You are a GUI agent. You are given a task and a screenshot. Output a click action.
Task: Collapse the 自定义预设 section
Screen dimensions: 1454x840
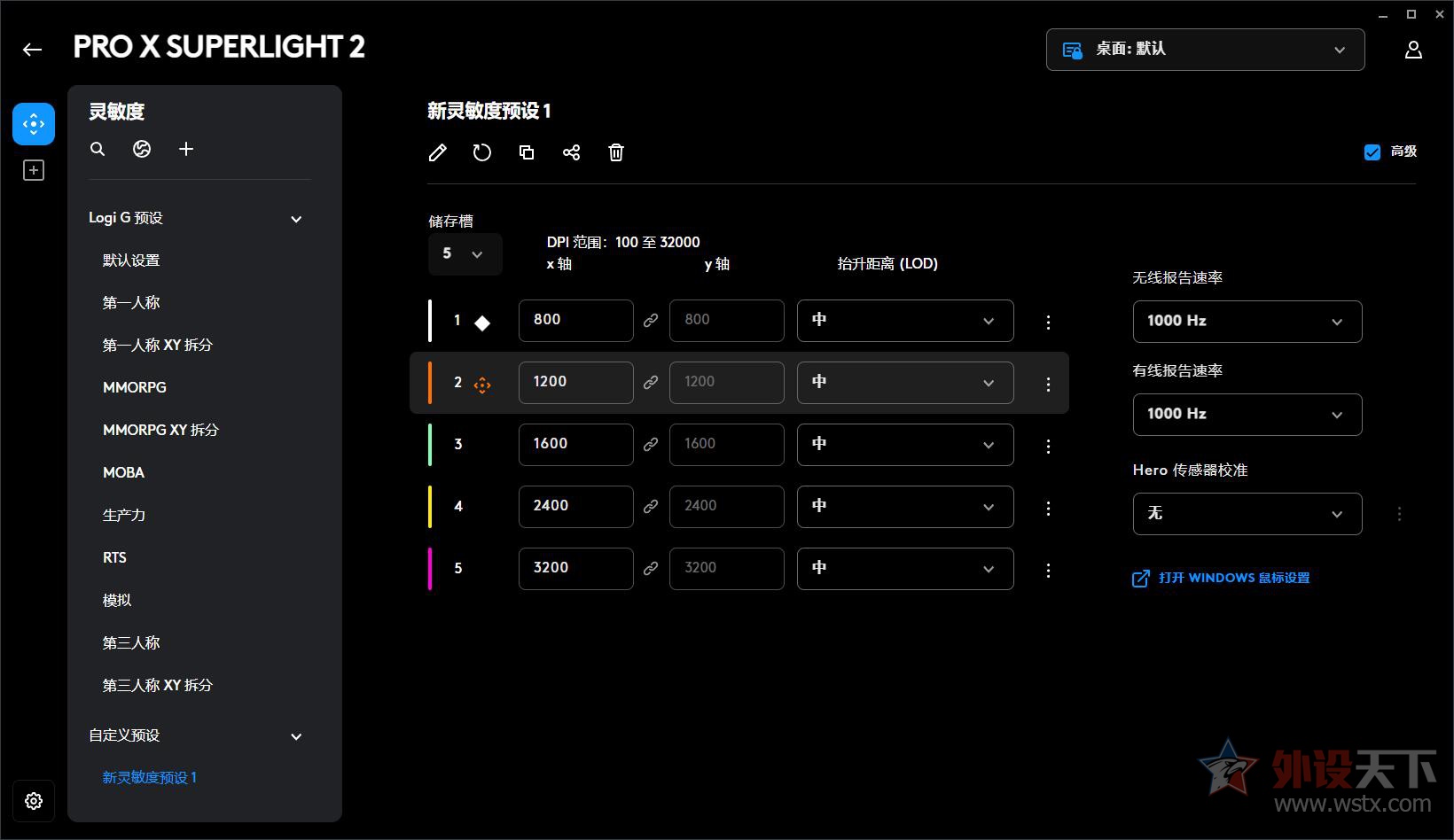pyautogui.click(x=297, y=736)
